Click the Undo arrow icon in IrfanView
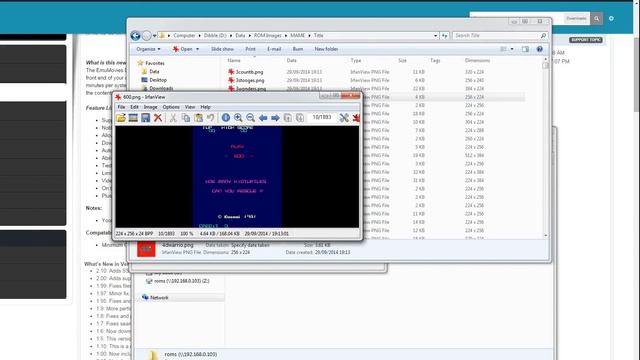Screen dimensions: 640x360 pos(210,118)
